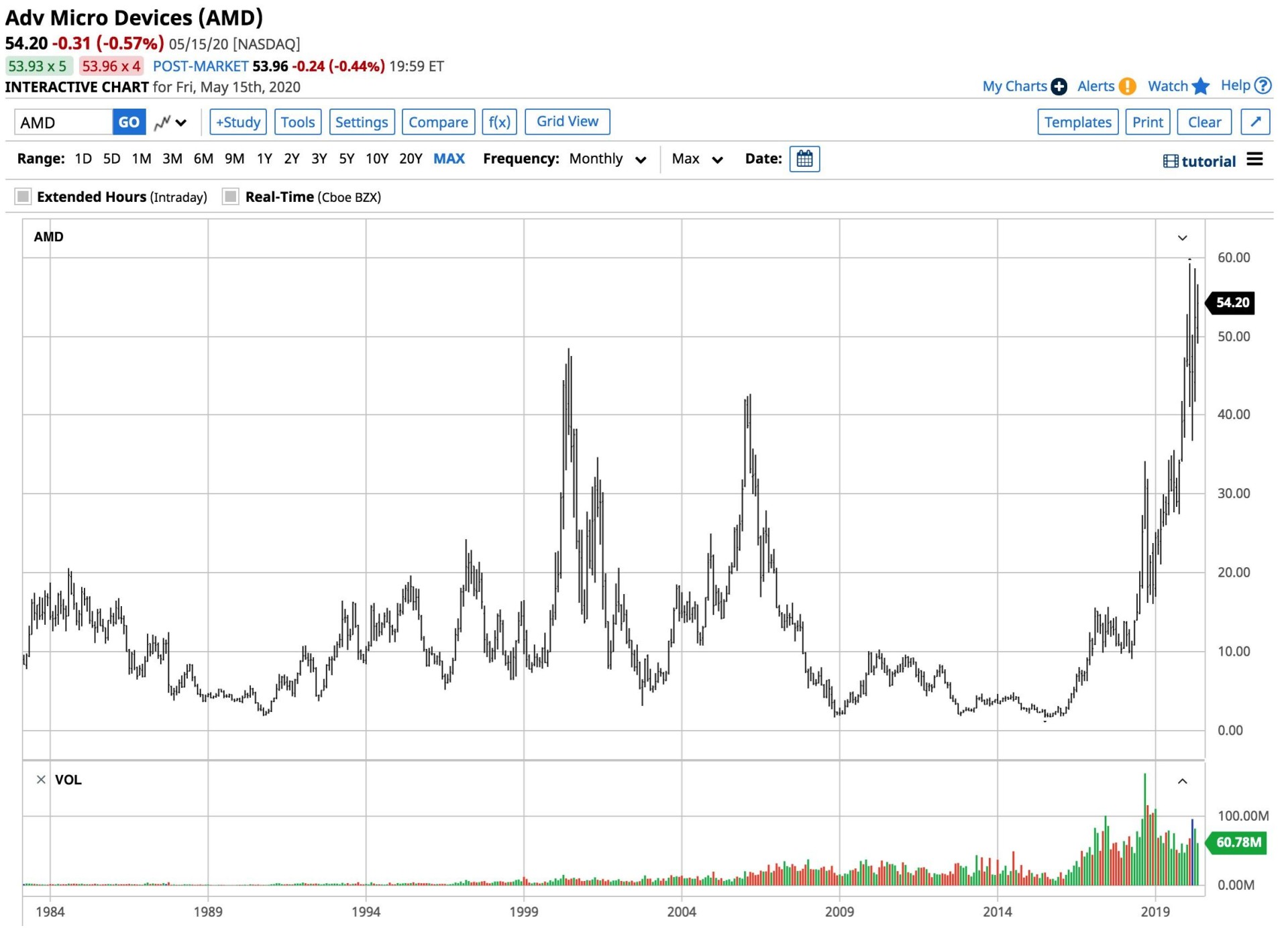This screenshot has width=1288, height=938.
Task: Clear the chart
Action: pyautogui.click(x=1204, y=122)
